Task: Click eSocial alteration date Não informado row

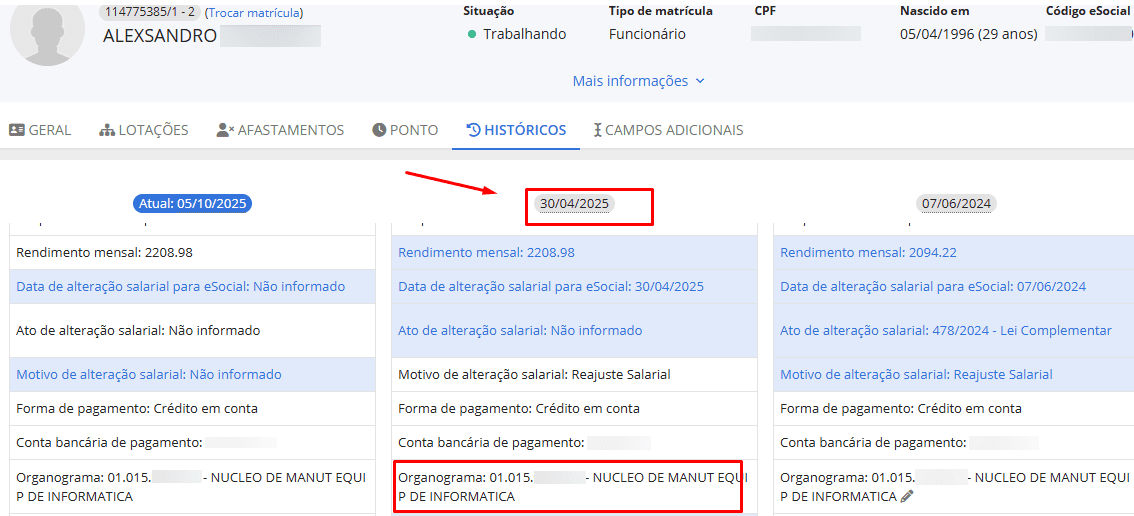Action: pos(192,287)
